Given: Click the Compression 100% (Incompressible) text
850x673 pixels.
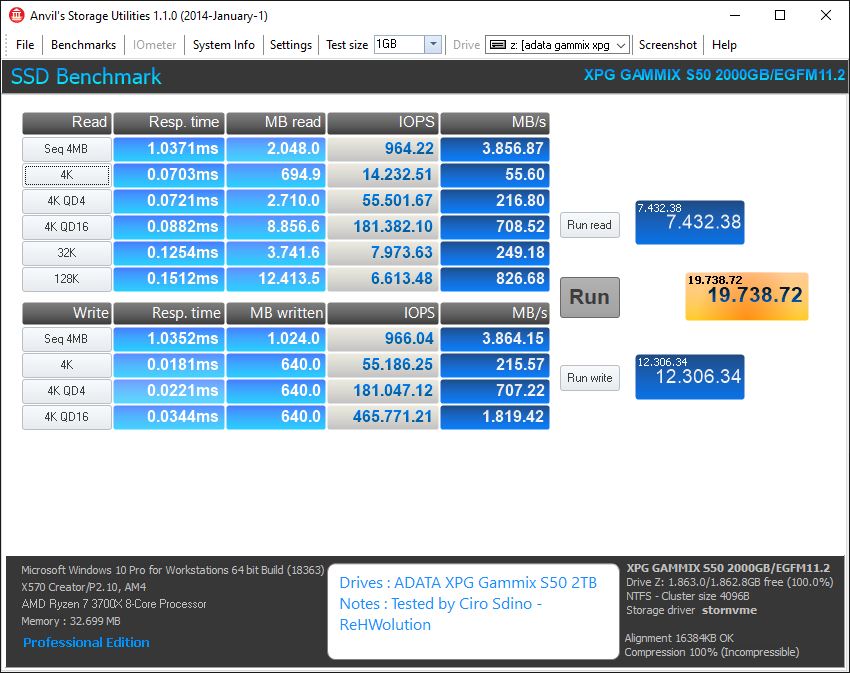Looking at the screenshot, I should pos(712,652).
